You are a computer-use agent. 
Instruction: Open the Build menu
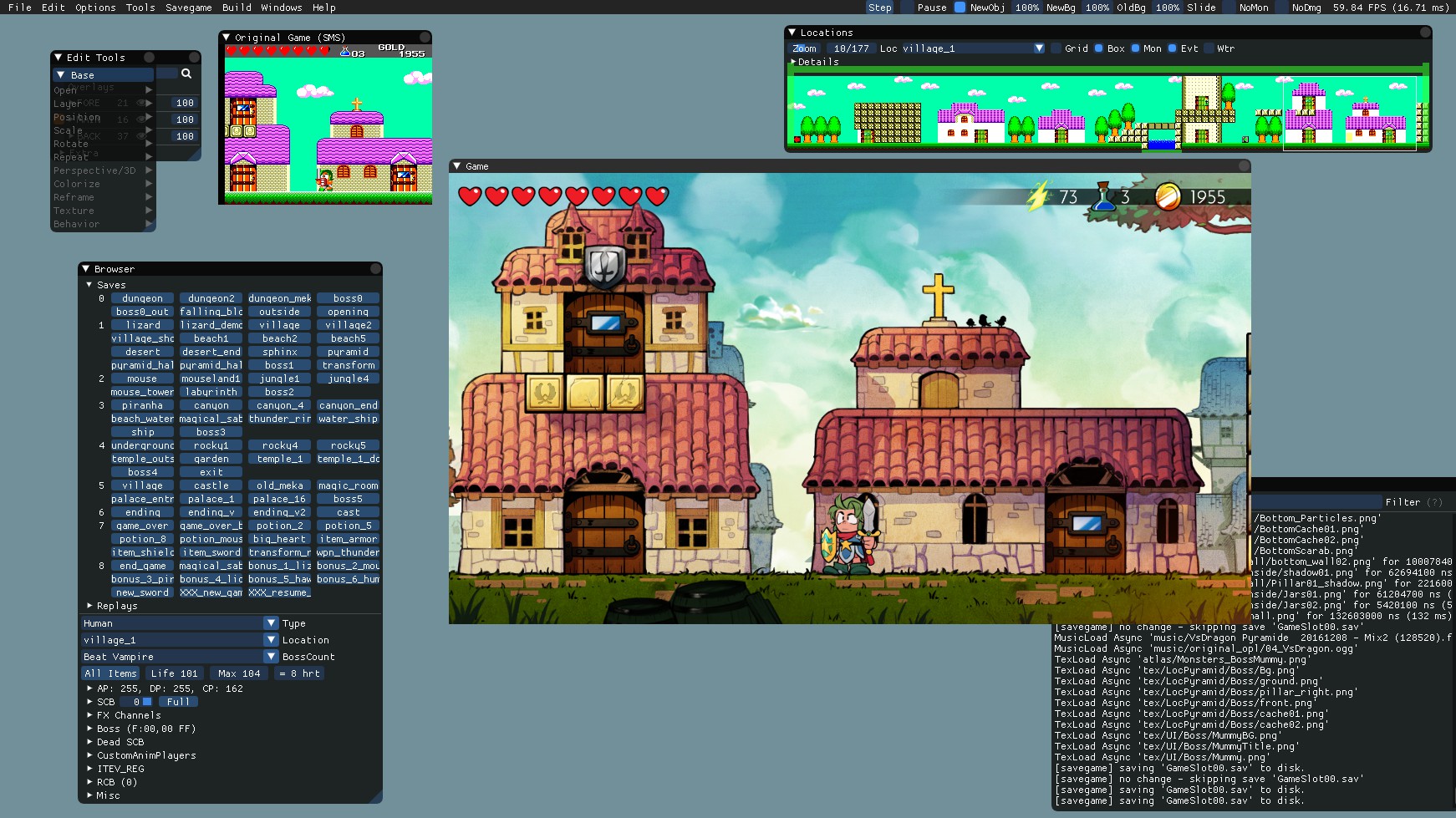pyautogui.click(x=237, y=8)
